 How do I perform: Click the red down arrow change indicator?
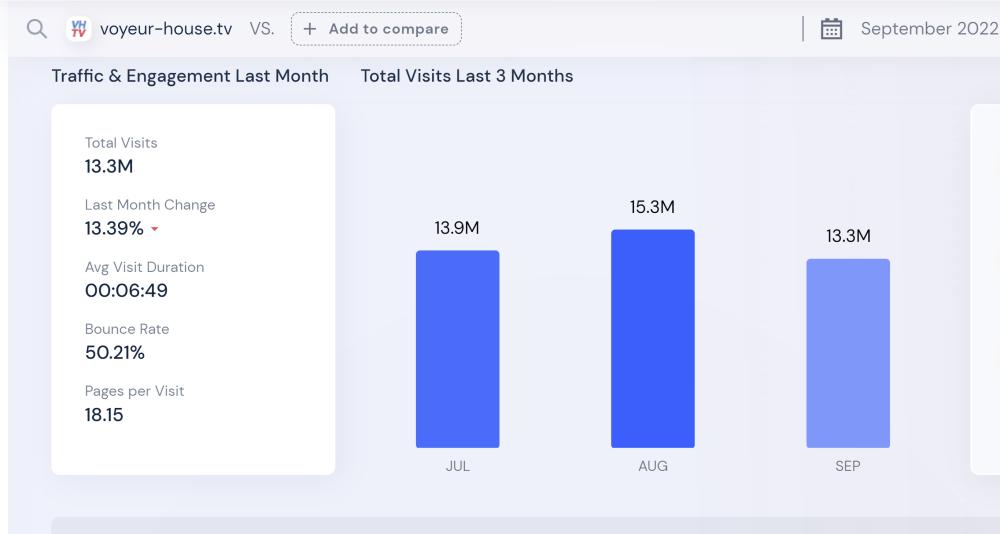point(154,230)
